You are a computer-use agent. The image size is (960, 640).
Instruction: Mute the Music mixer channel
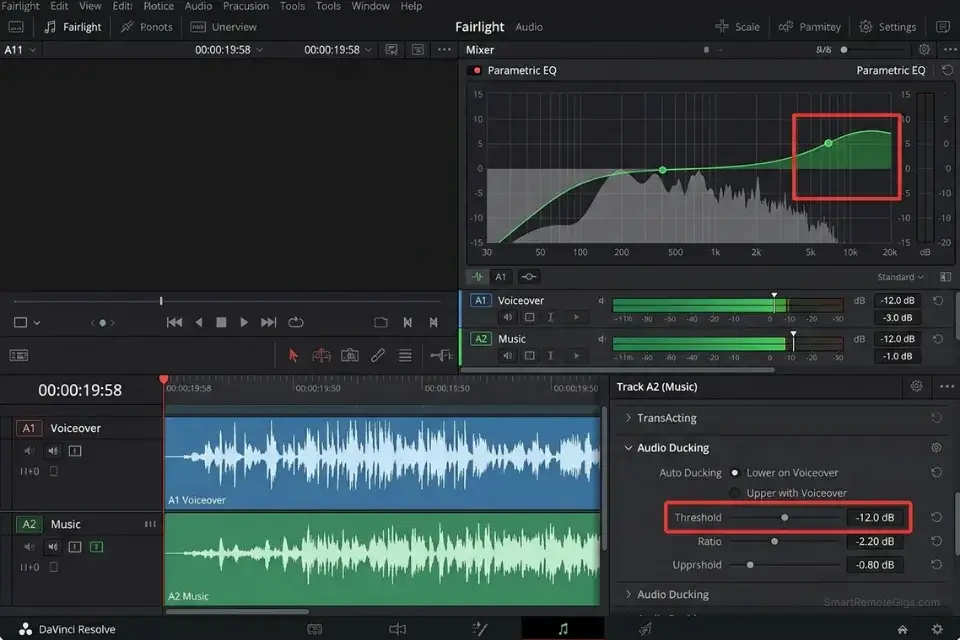pyautogui.click(x=508, y=356)
